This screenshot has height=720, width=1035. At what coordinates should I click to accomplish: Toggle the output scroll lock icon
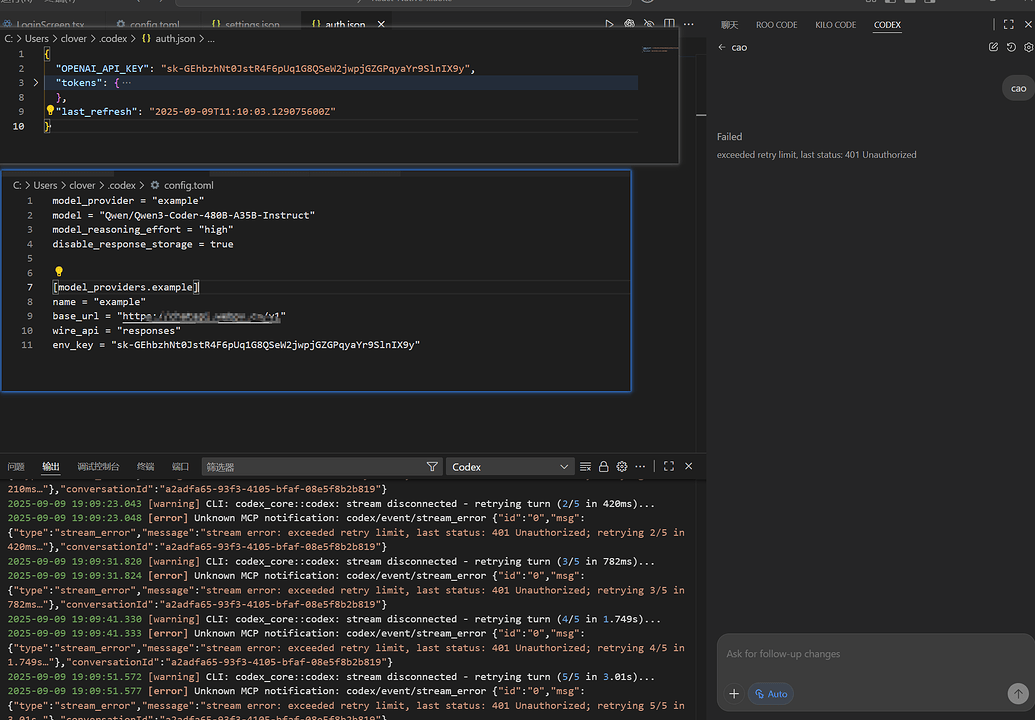tap(603, 467)
